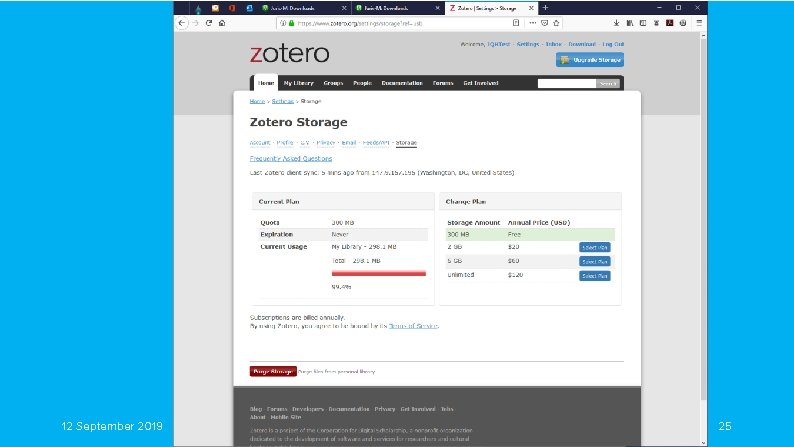The image size is (794, 447).
Task: Open the downloads arrow icon
Action: pyautogui.click(x=616, y=23)
